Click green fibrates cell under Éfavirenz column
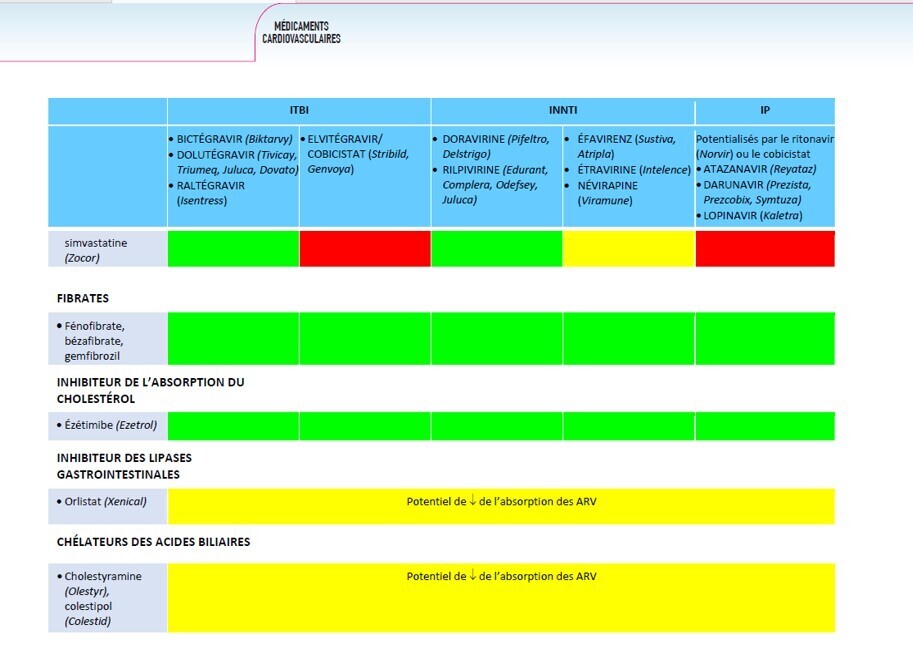The width and height of the screenshot is (913, 659). click(629, 339)
